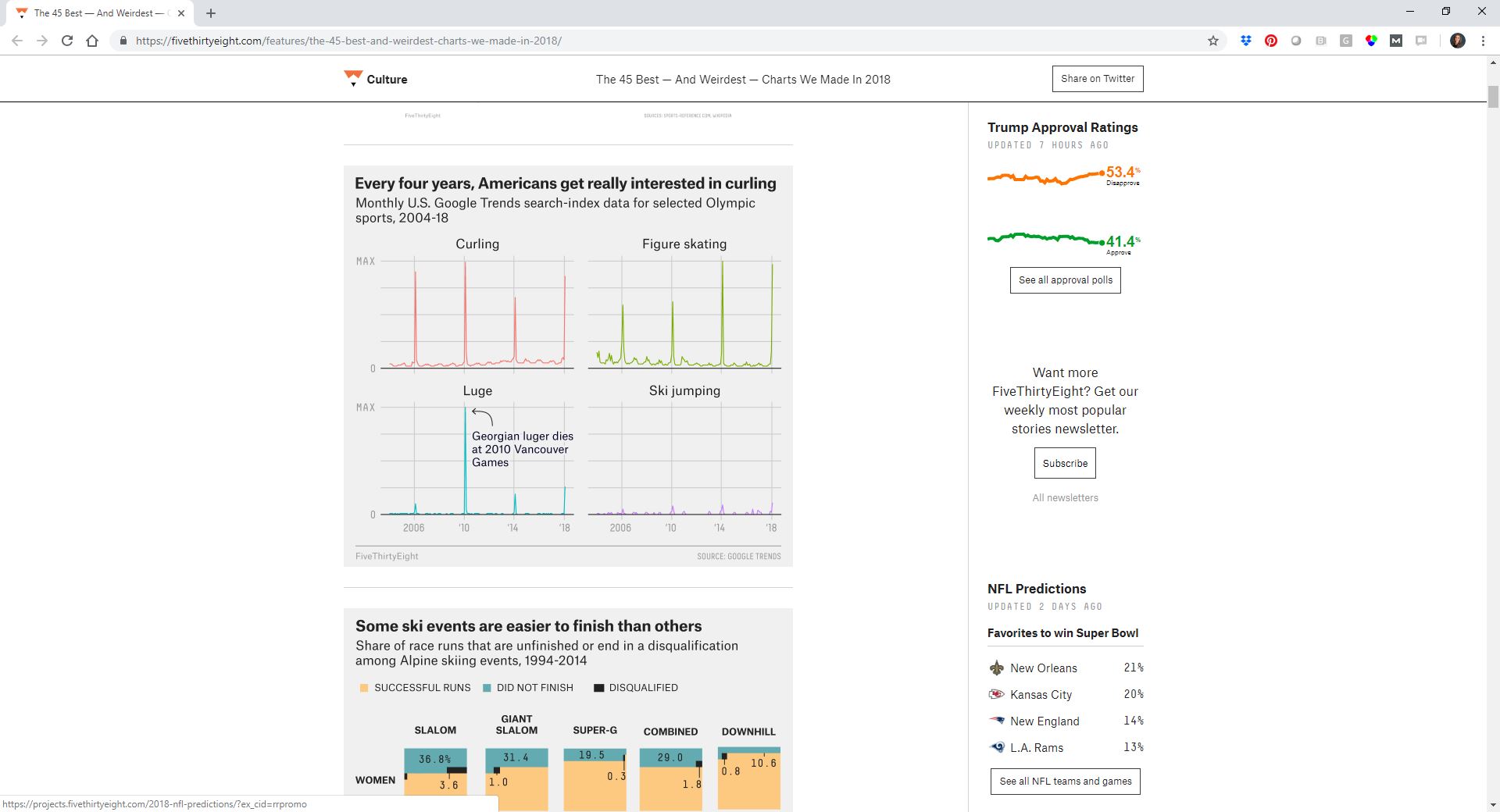The width and height of the screenshot is (1500, 812).
Task: Open See all NFL teams and games
Action: click(1065, 781)
